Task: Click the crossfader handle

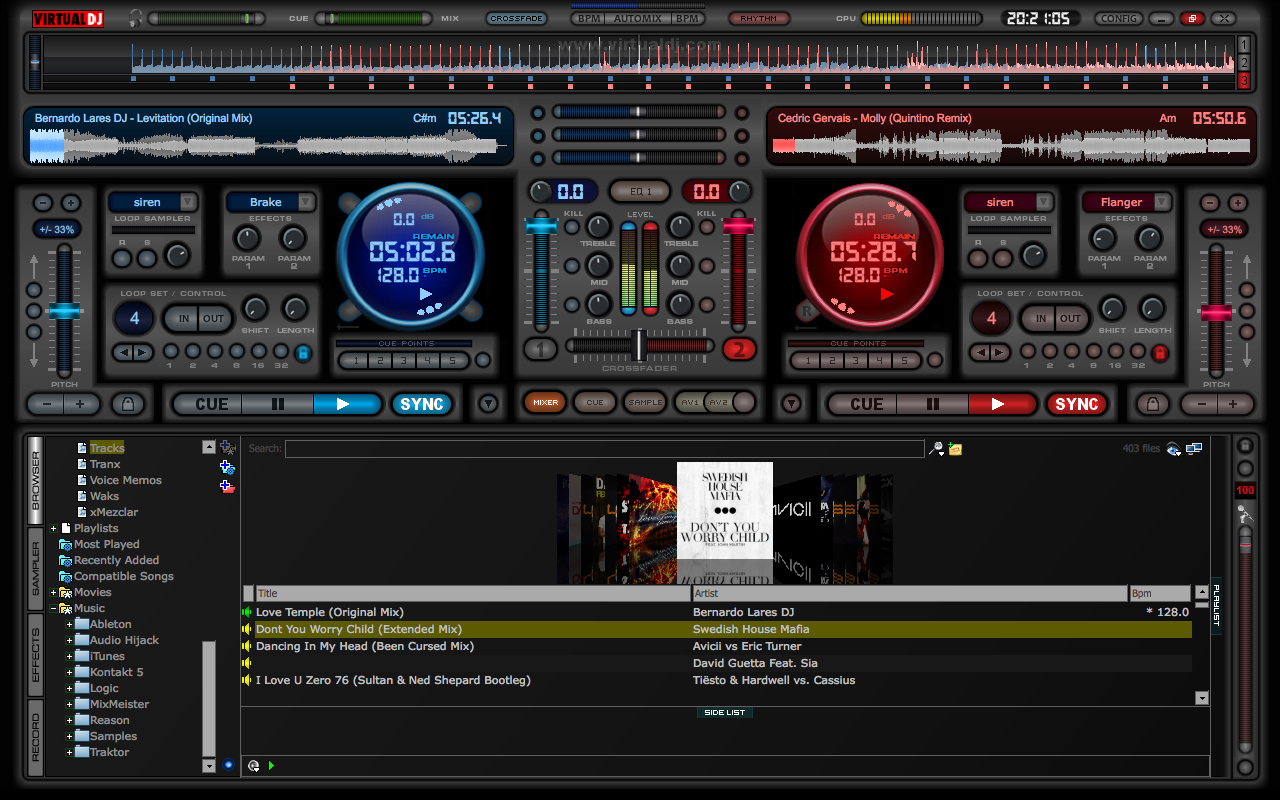Action: (x=639, y=345)
